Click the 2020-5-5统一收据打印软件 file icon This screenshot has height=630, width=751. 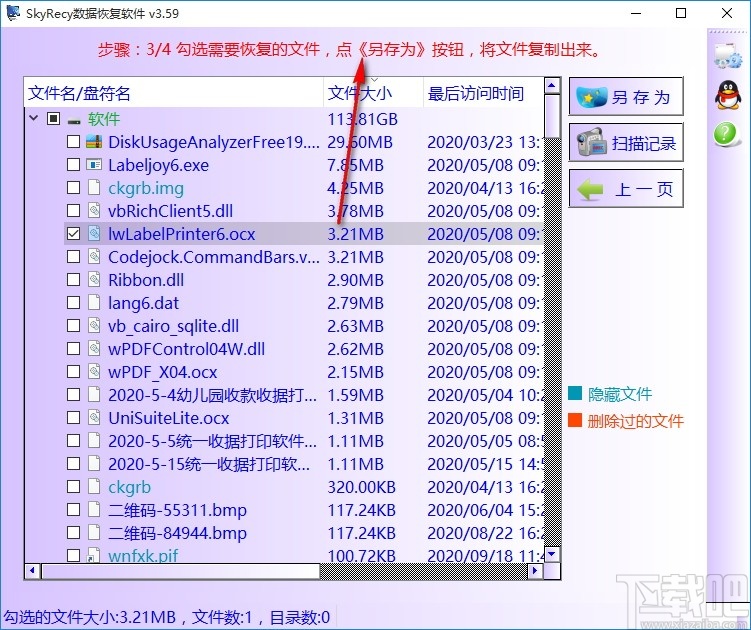[94, 441]
